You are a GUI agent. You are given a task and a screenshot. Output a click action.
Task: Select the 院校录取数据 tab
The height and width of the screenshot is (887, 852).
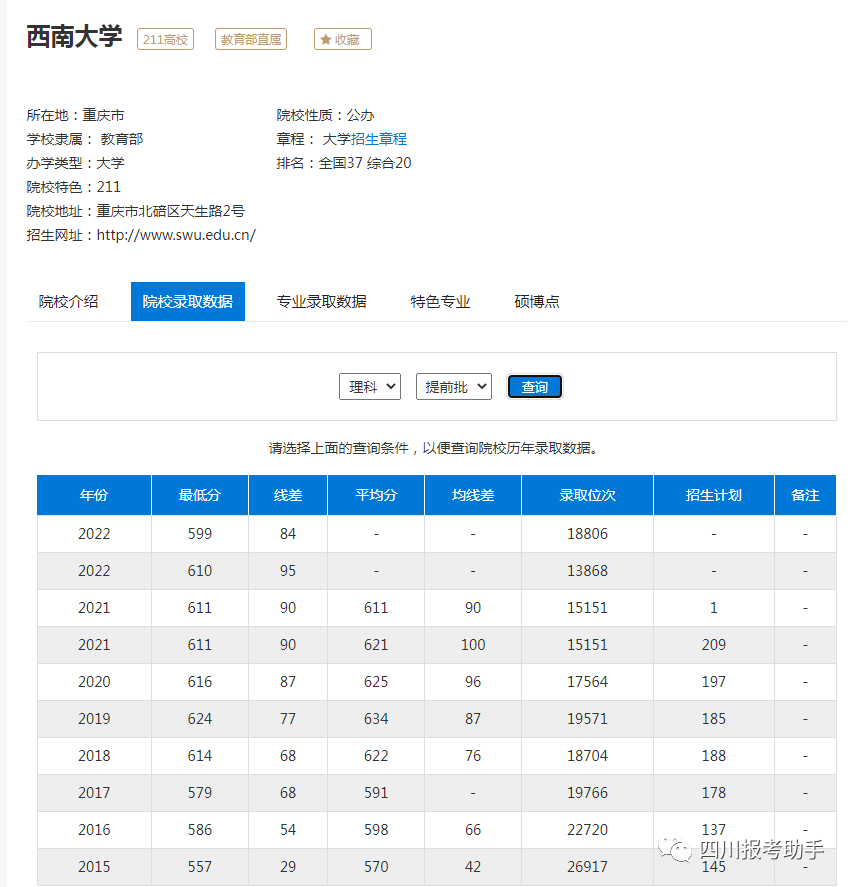[188, 302]
